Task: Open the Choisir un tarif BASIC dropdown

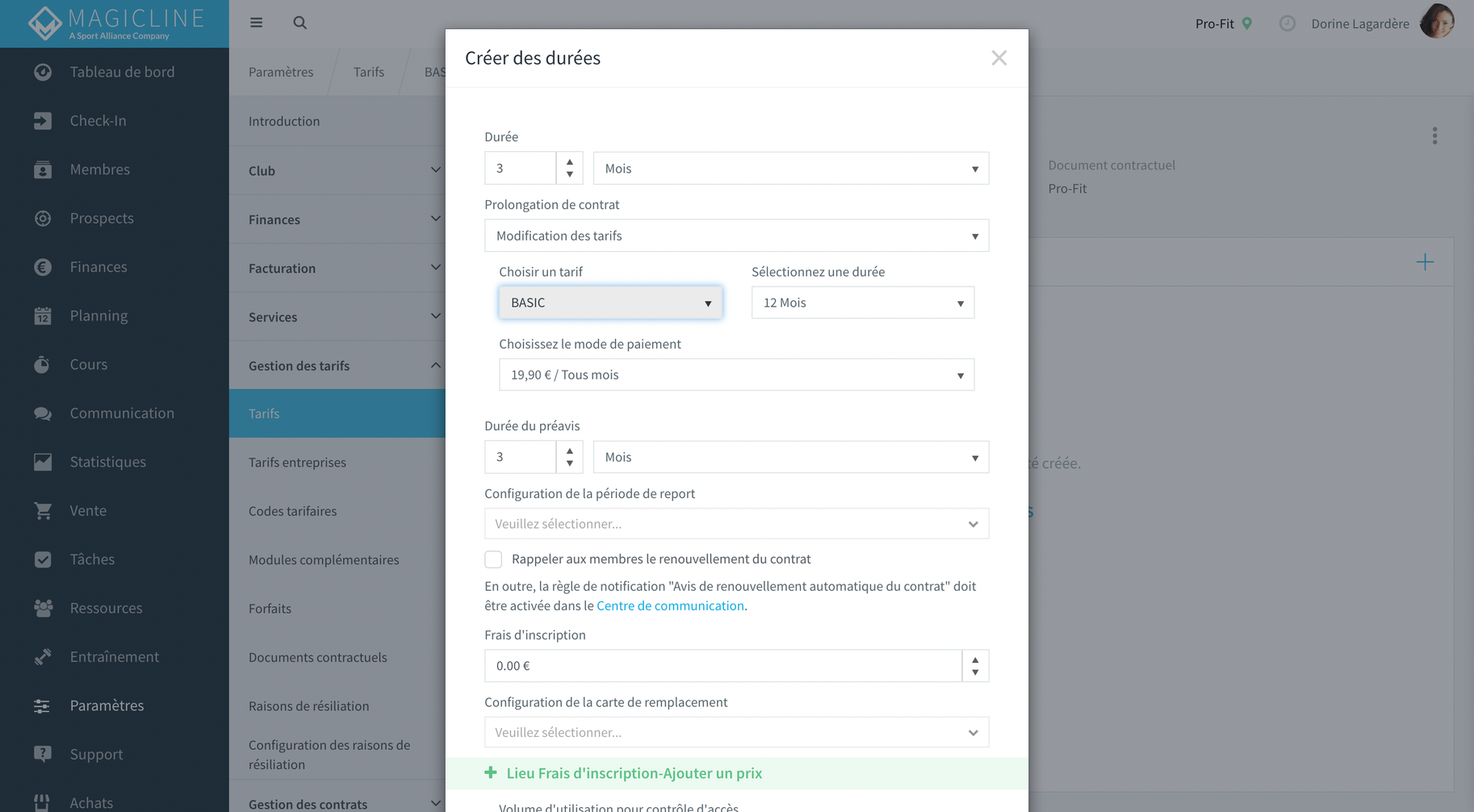Action: click(610, 303)
